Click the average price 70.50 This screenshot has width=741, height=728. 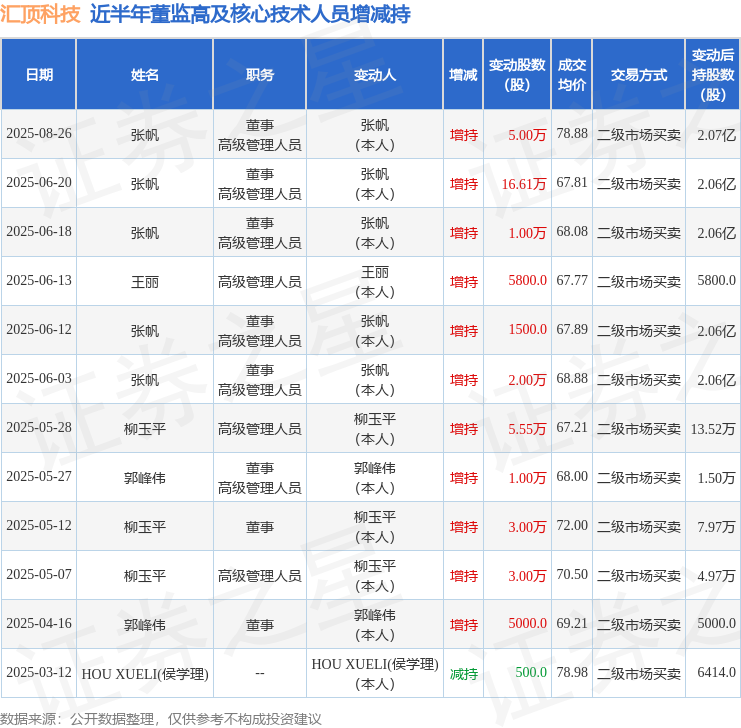[x=572, y=574]
